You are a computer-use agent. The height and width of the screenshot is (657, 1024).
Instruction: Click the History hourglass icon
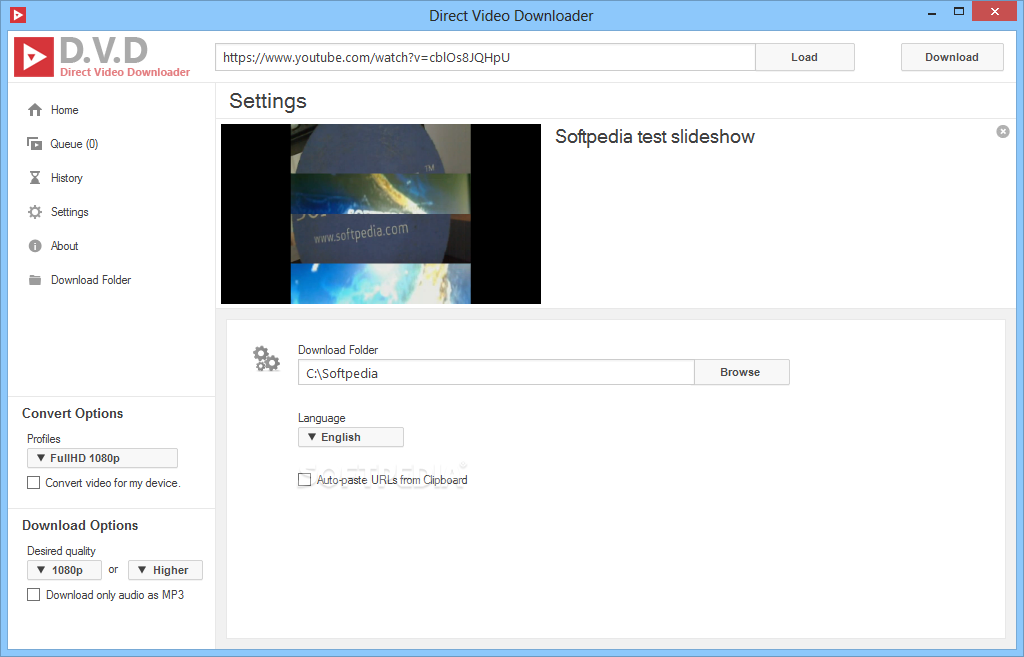[x=35, y=178]
